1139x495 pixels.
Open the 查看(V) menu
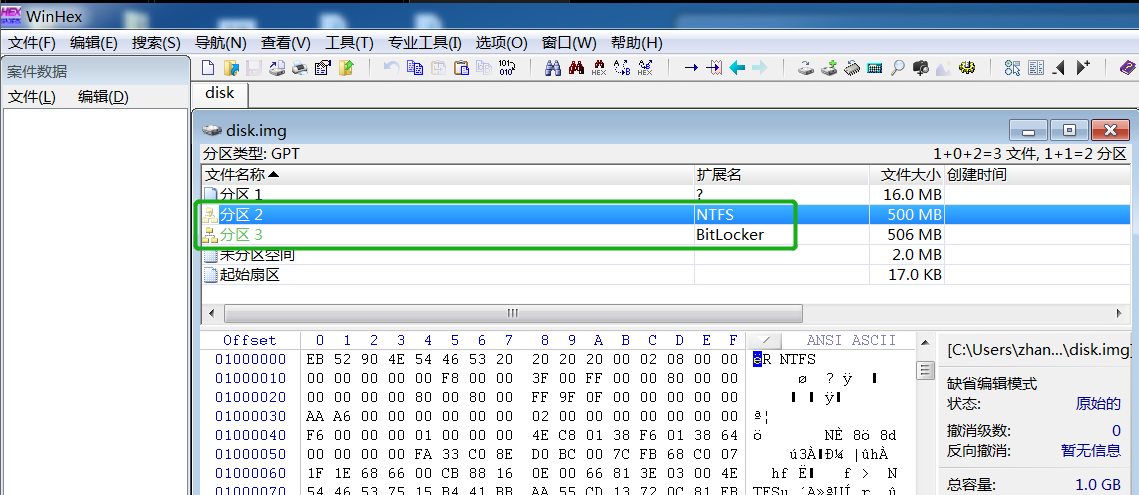coord(285,43)
